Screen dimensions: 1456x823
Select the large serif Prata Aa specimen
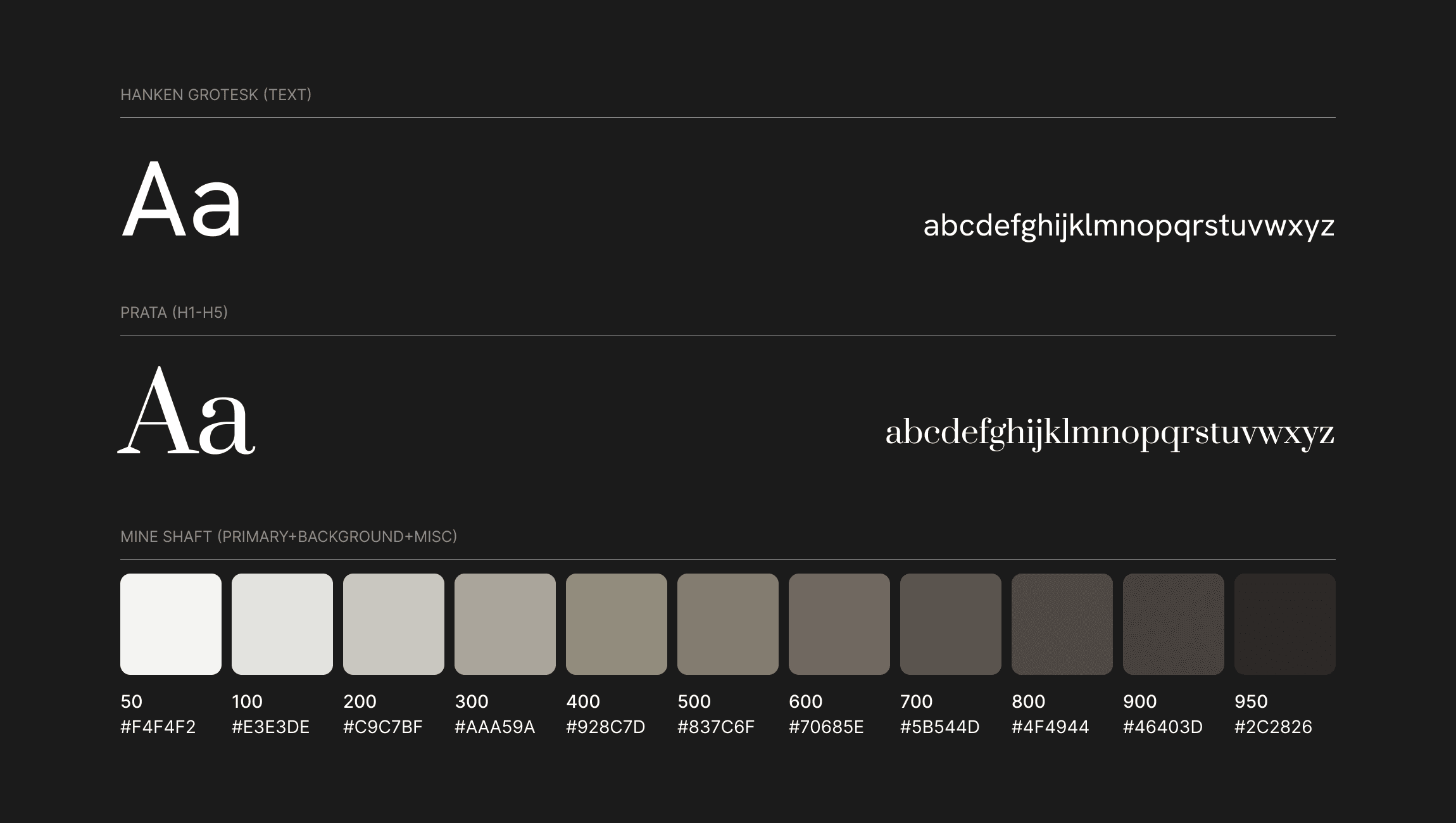point(187,411)
